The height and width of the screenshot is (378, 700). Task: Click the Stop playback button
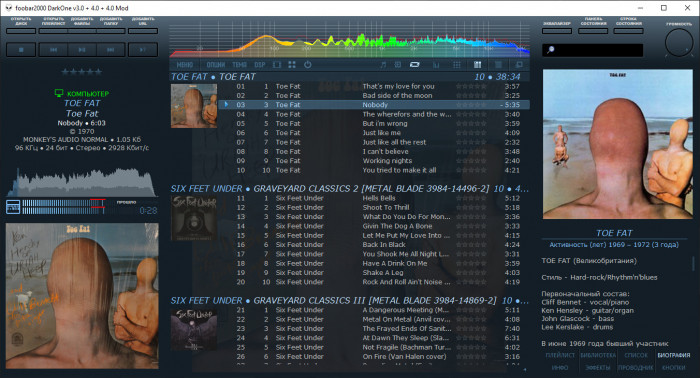(x=21, y=50)
